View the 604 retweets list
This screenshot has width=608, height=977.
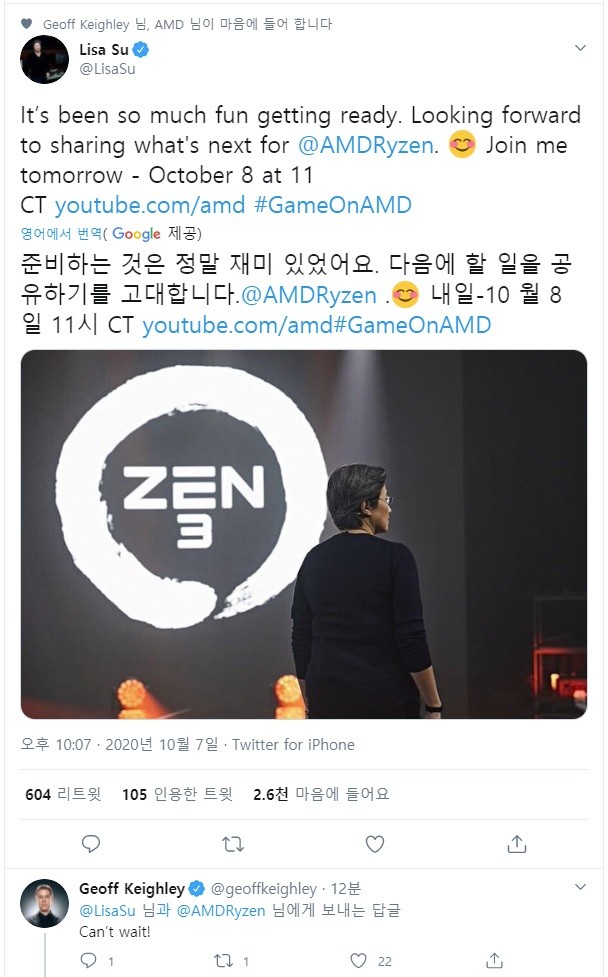click(x=63, y=794)
